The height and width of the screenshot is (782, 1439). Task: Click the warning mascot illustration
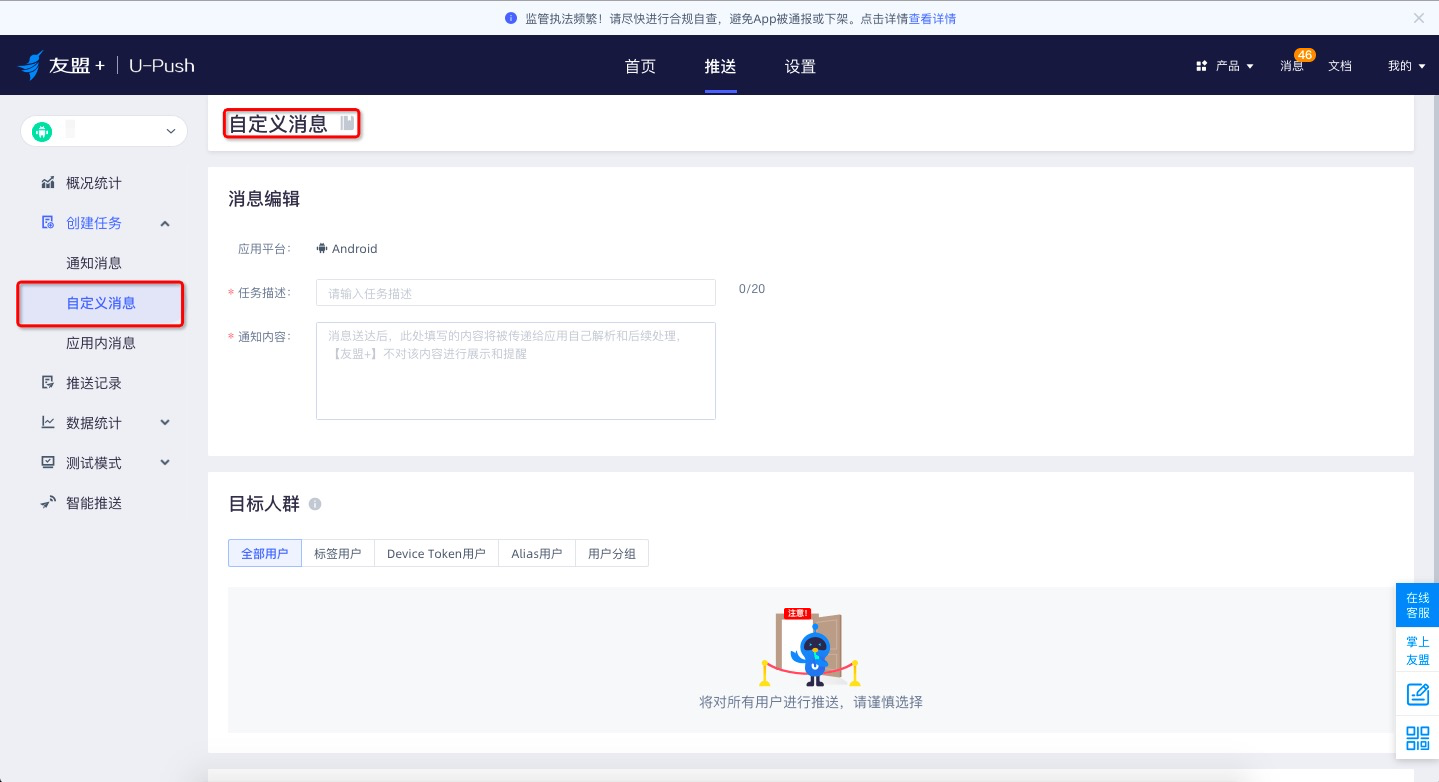(x=811, y=646)
